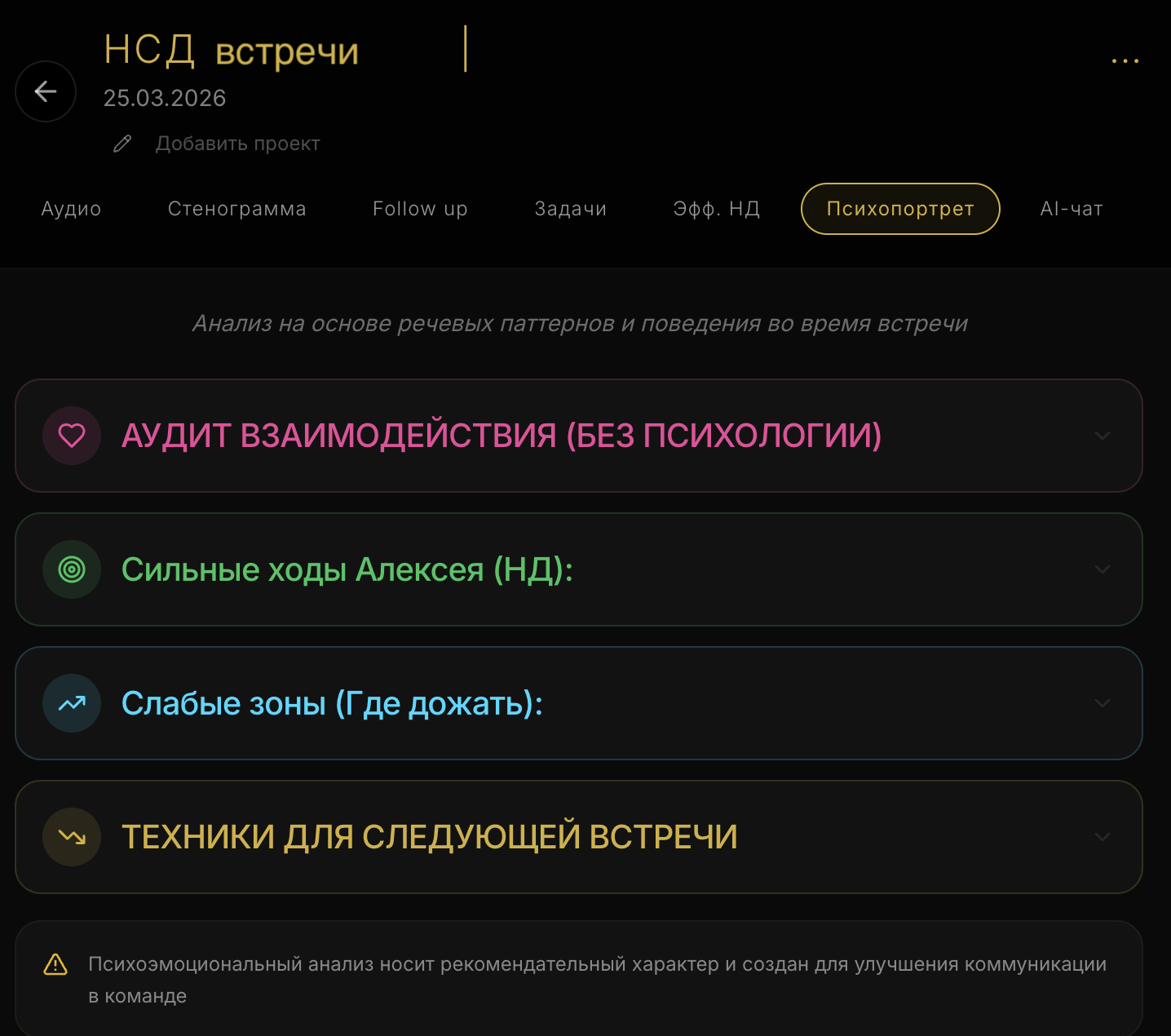Select the Follow up tab

tap(419, 209)
